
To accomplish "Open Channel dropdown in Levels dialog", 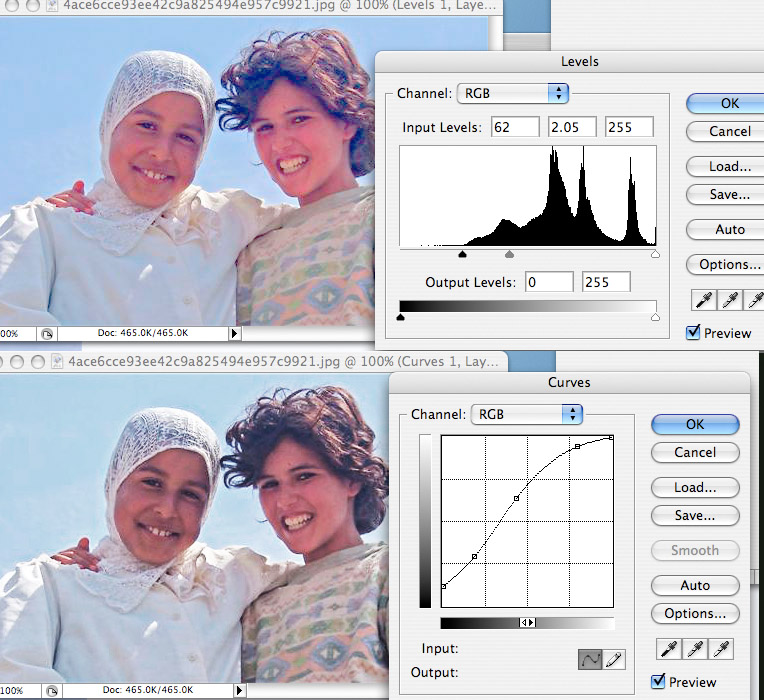I will pos(512,94).
